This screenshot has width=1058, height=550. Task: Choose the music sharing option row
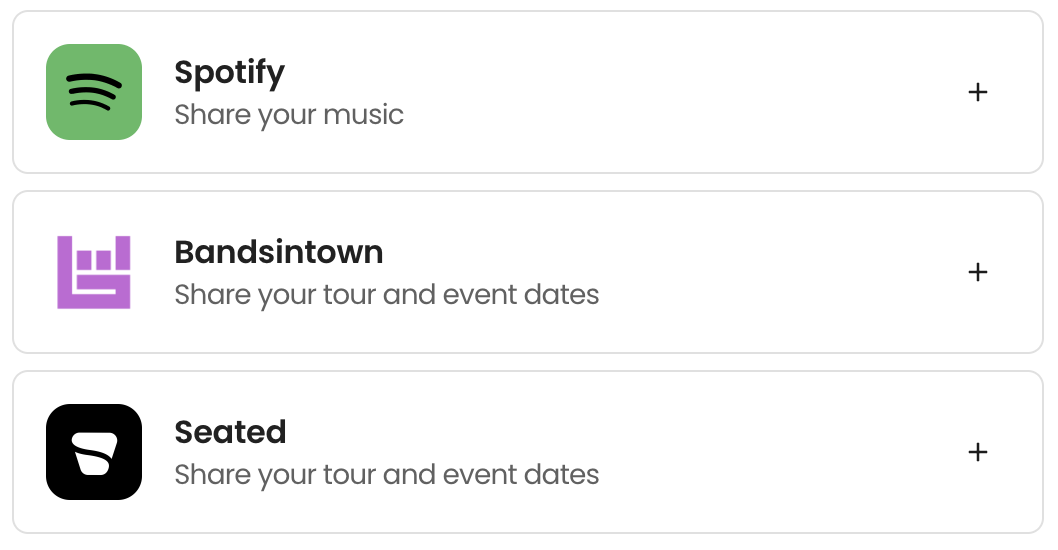click(528, 92)
